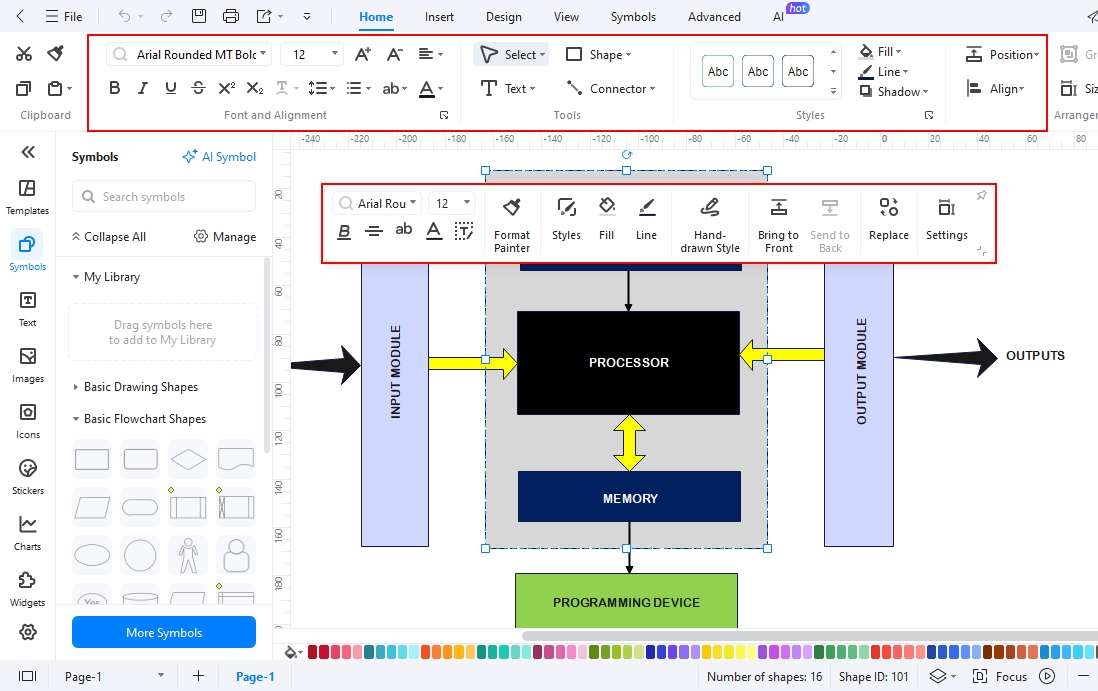This screenshot has height=691, width=1098.
Task: Toggle Focus mode in status bar
Action: tap(1000, 676)
